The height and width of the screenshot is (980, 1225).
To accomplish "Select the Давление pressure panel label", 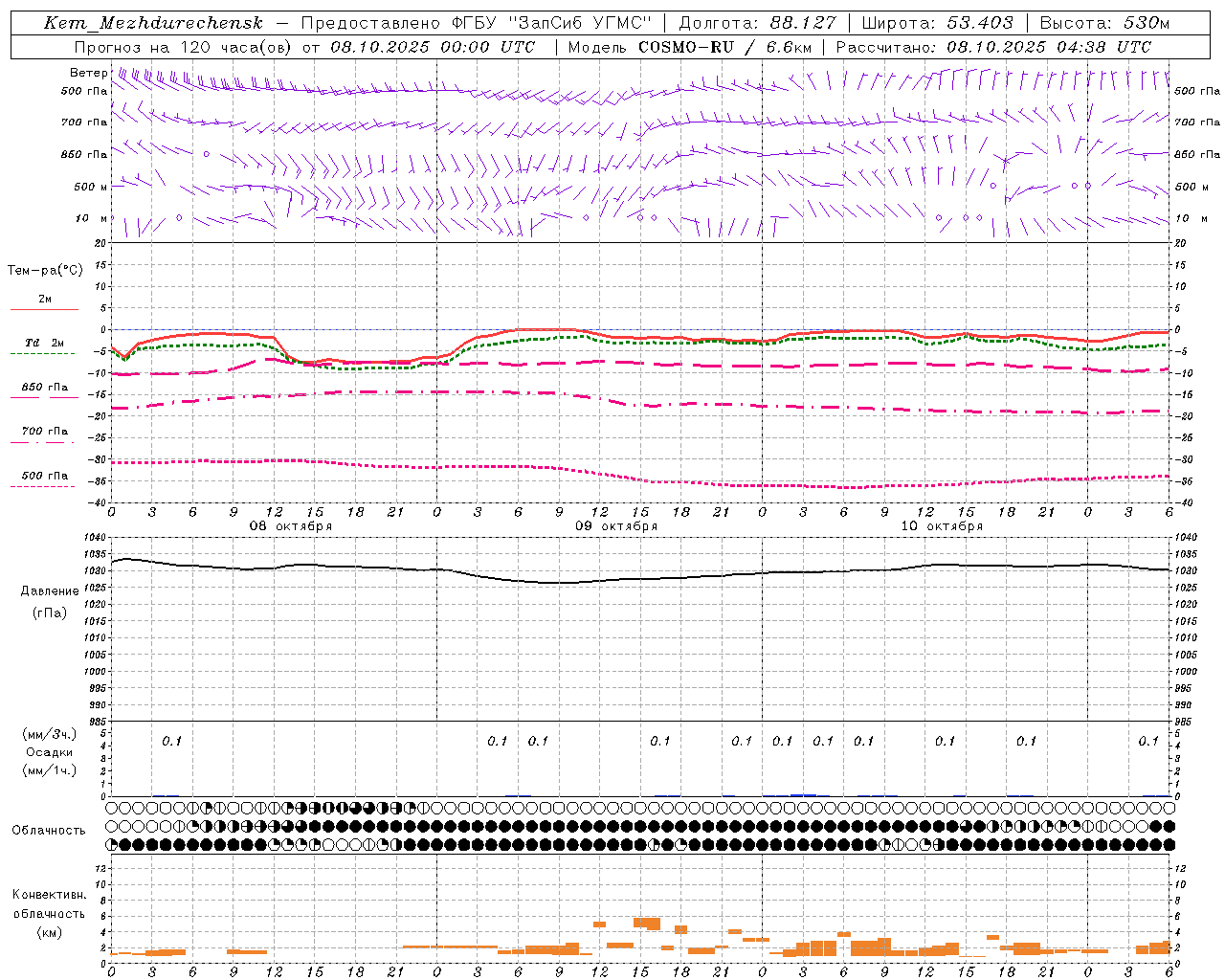I will 50,591.
